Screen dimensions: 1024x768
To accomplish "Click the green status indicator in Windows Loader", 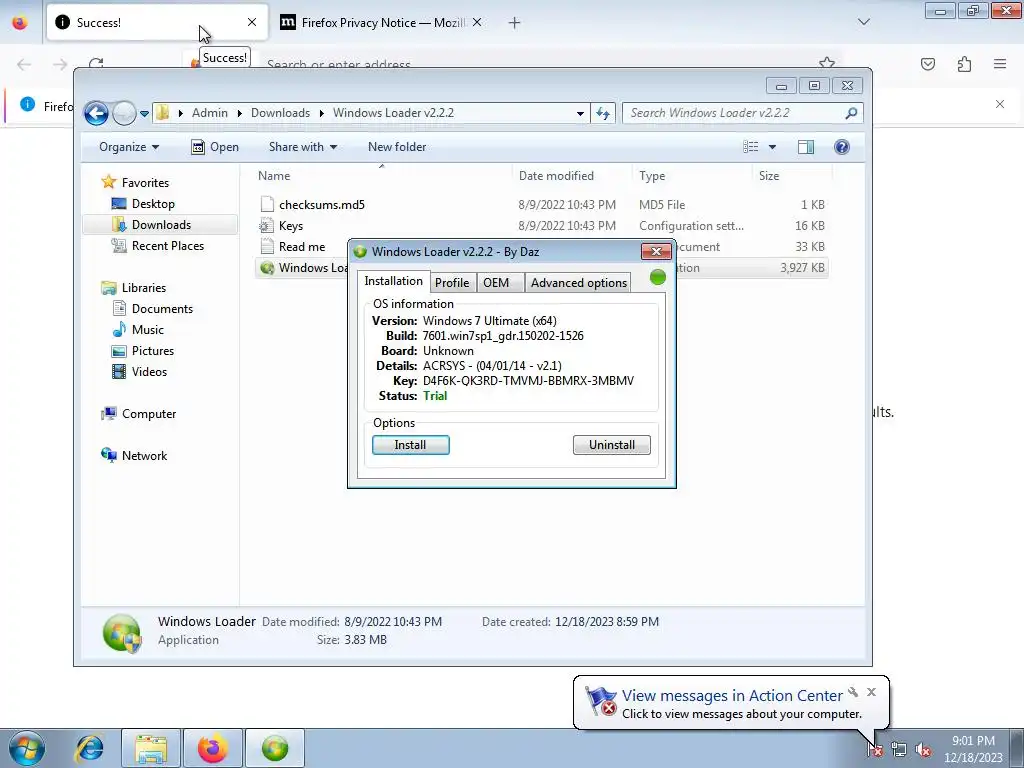I will click(x=658, y=278).
